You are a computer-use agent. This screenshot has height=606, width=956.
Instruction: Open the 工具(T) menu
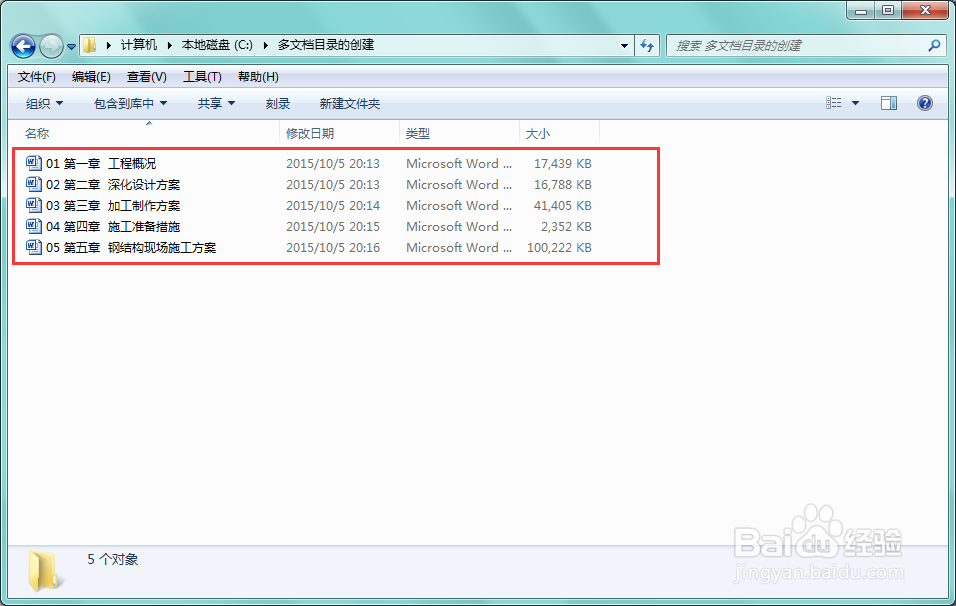(202, 77)
